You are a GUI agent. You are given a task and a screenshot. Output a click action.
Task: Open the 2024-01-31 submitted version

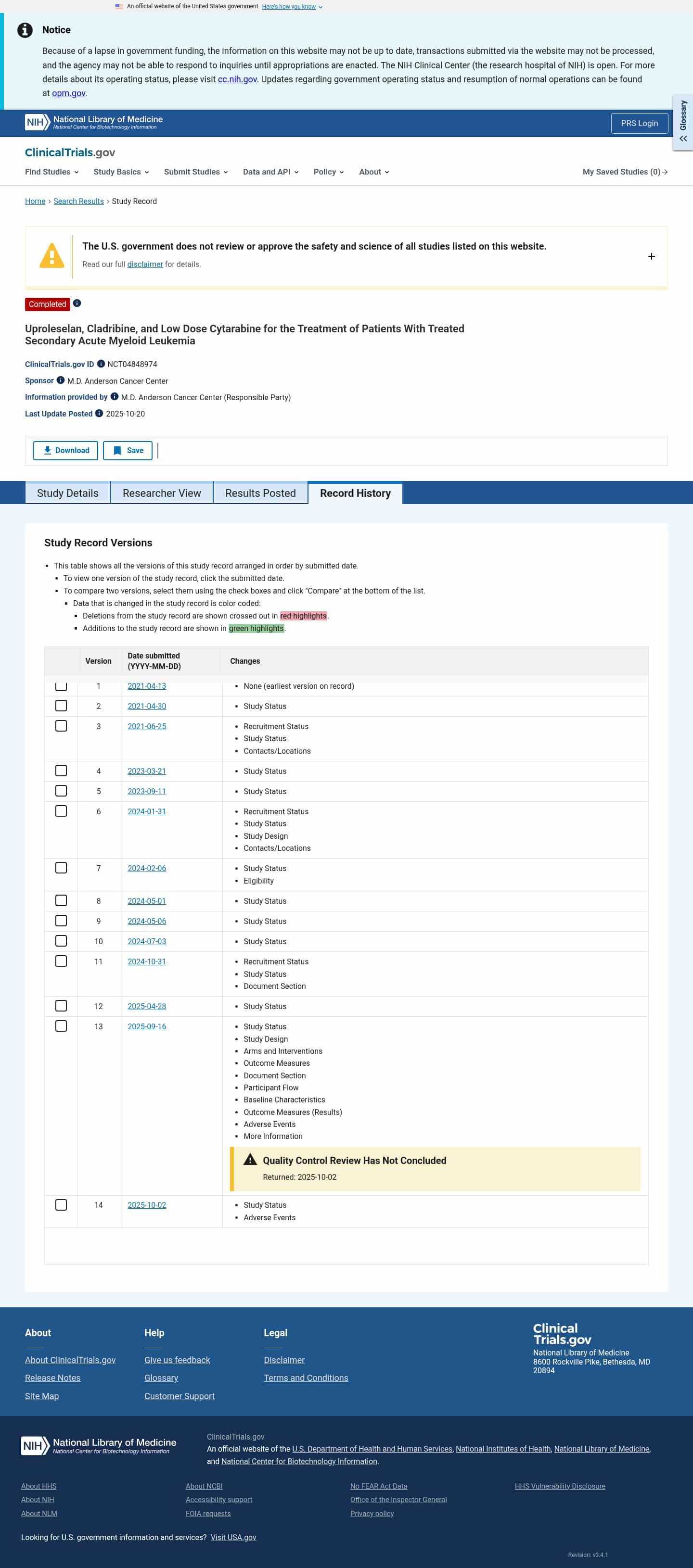click(147, 811)
